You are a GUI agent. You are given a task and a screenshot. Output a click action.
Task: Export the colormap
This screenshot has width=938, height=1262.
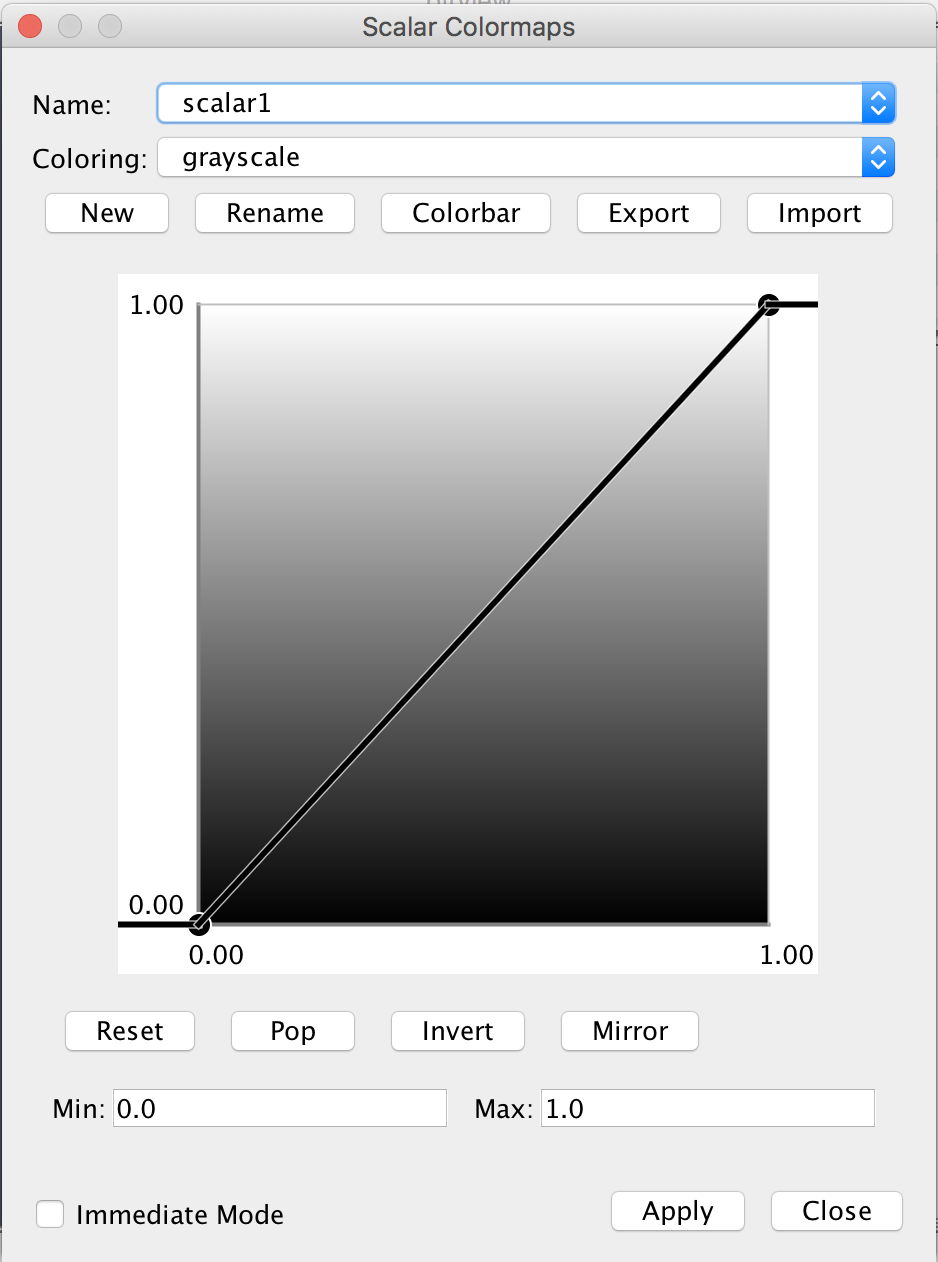click(649, 213)
